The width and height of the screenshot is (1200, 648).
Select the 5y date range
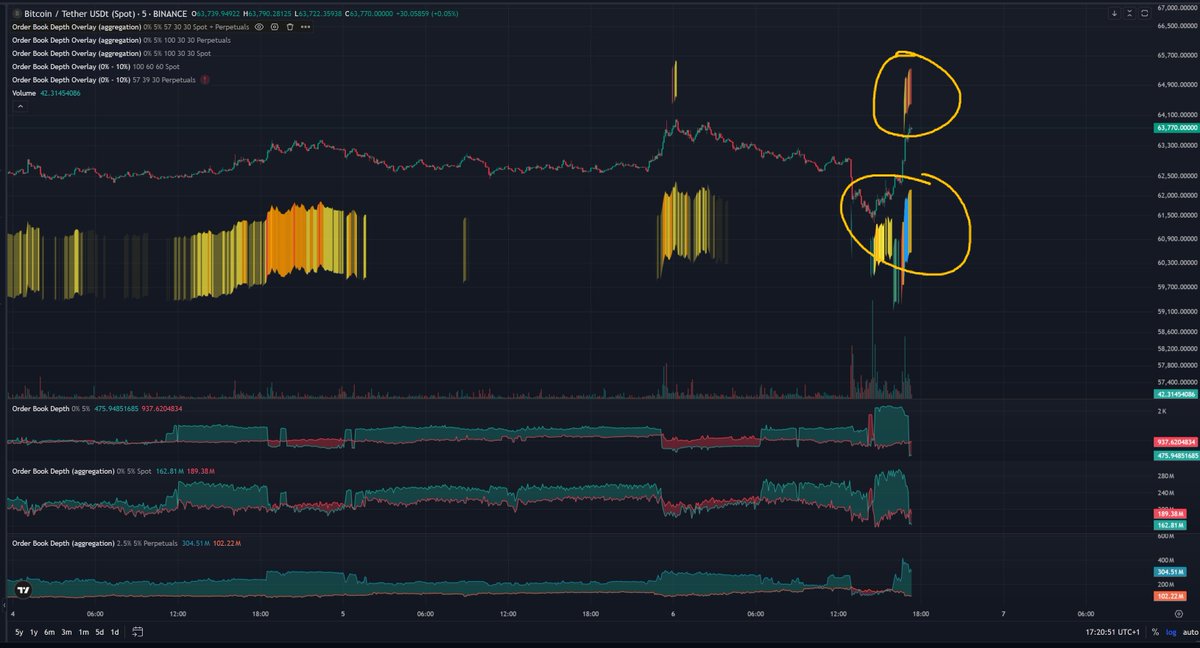coord(19,632)
